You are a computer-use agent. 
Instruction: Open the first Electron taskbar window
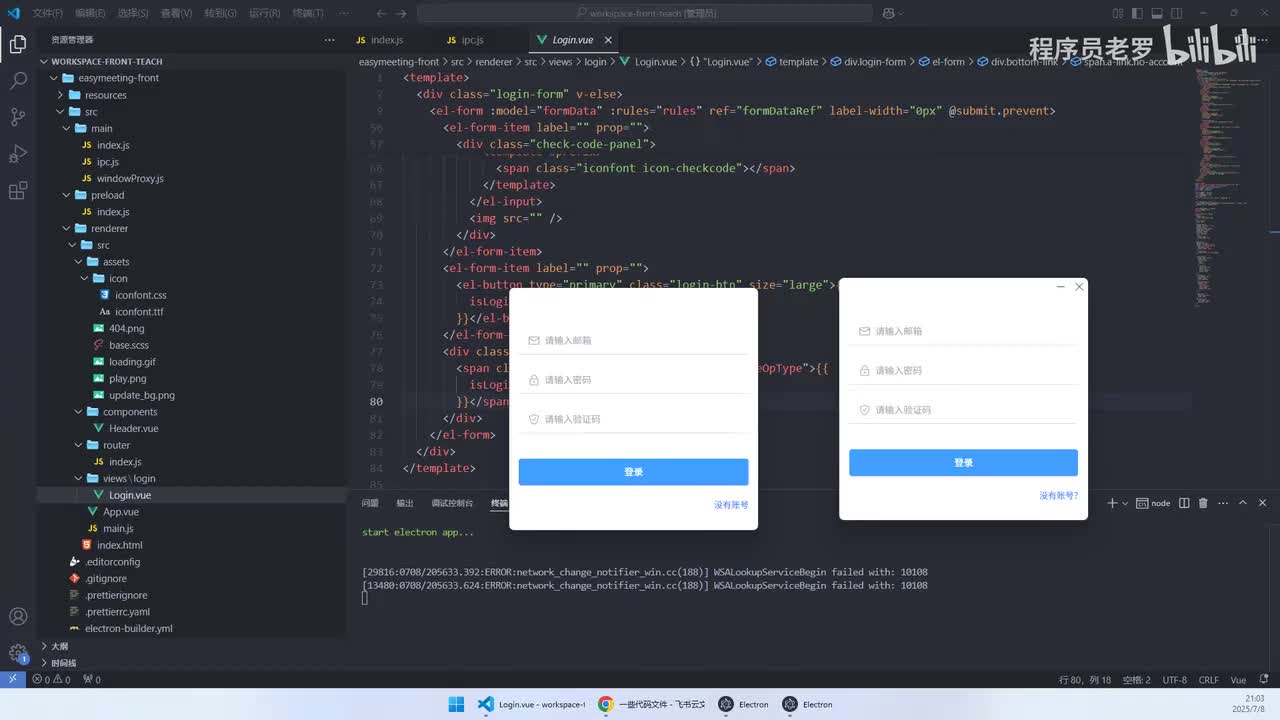[744, 704]
